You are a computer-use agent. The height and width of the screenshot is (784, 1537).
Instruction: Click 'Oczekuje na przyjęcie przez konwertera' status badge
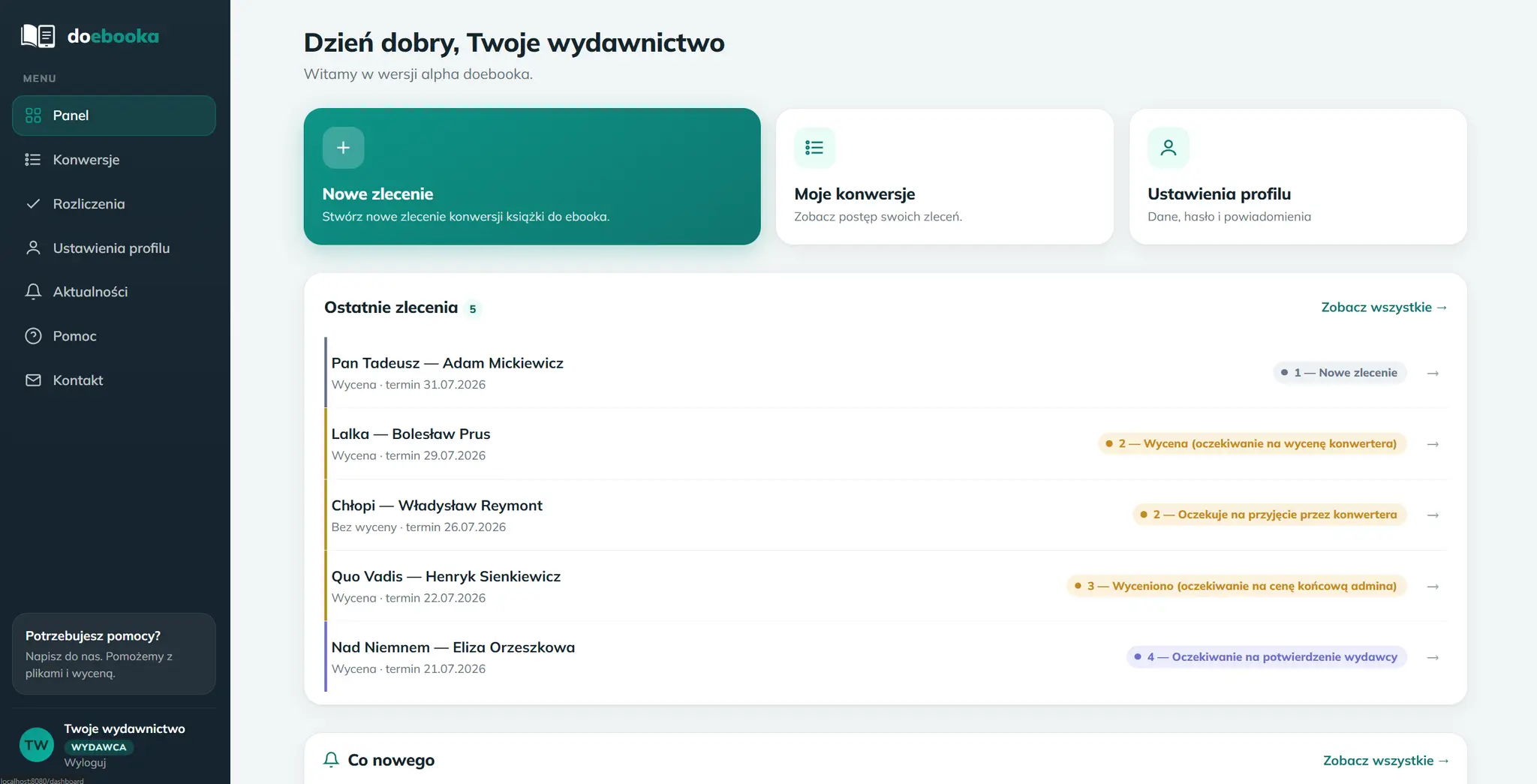pyautogui.click(x=1269, y=515)
